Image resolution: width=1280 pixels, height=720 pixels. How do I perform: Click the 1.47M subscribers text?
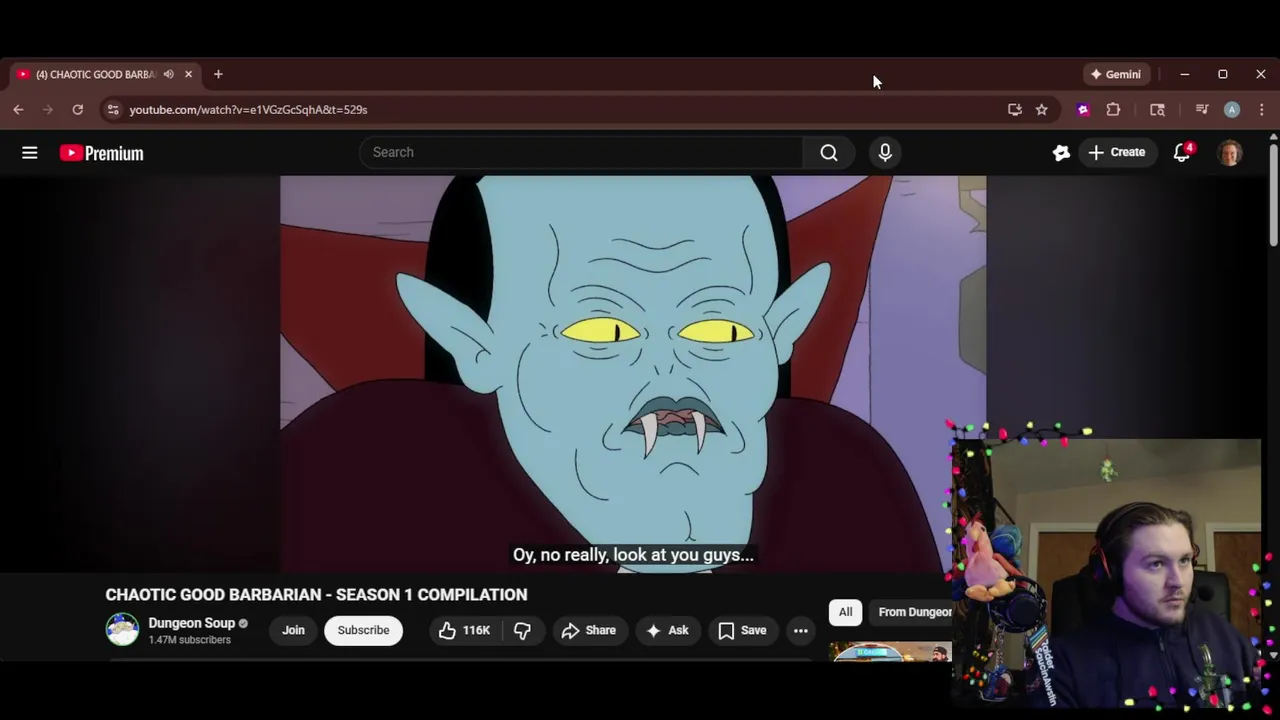pos(190,640)
